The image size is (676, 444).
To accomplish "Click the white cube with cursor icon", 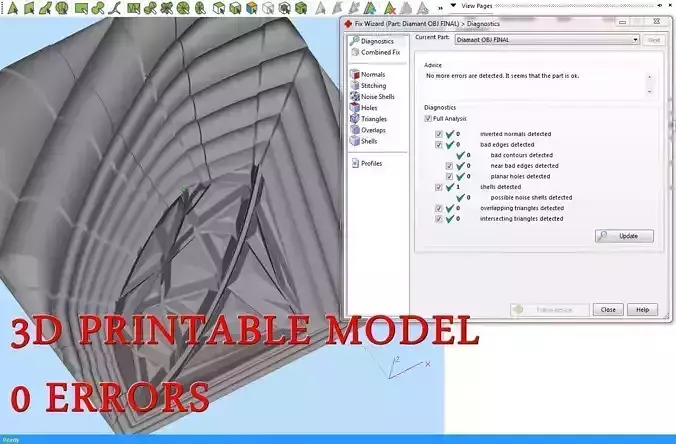I will (219, 8).
